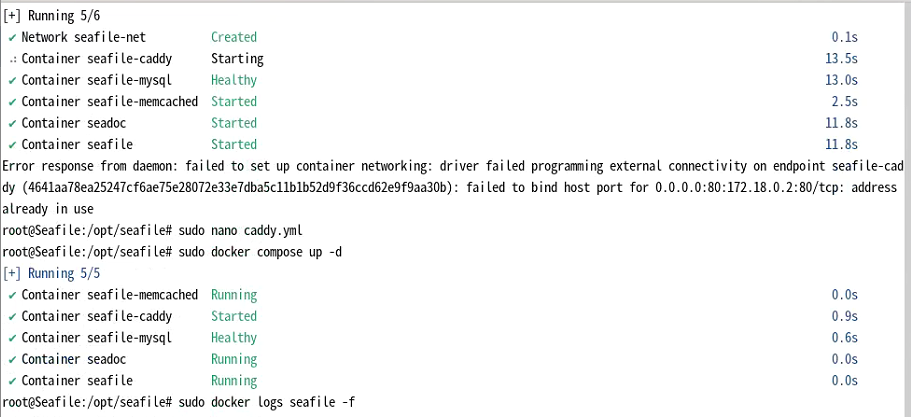Click the 0.9s timing for seafile-caddy

[845, 317]
